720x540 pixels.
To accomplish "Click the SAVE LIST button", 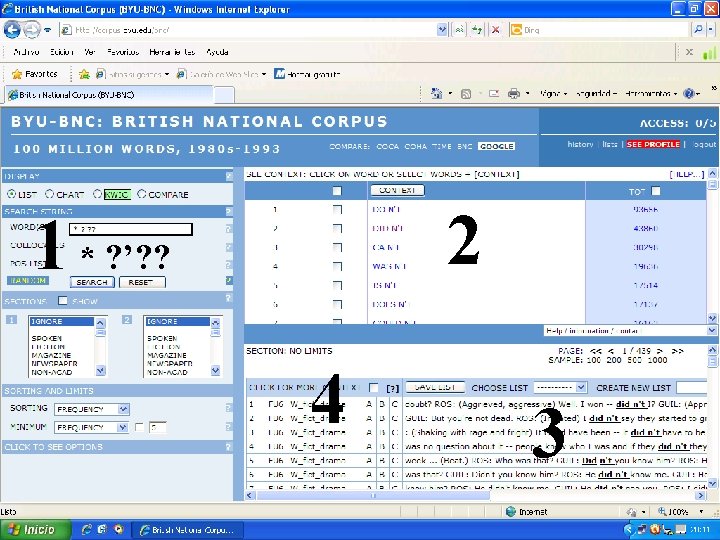I will pyautogui.click(x=435, y=388).
